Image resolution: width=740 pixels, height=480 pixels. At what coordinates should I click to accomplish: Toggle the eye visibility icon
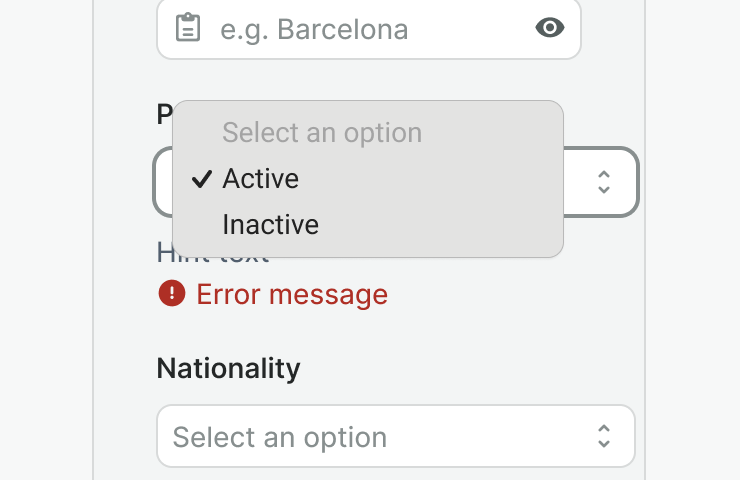[x=549, y=28]
